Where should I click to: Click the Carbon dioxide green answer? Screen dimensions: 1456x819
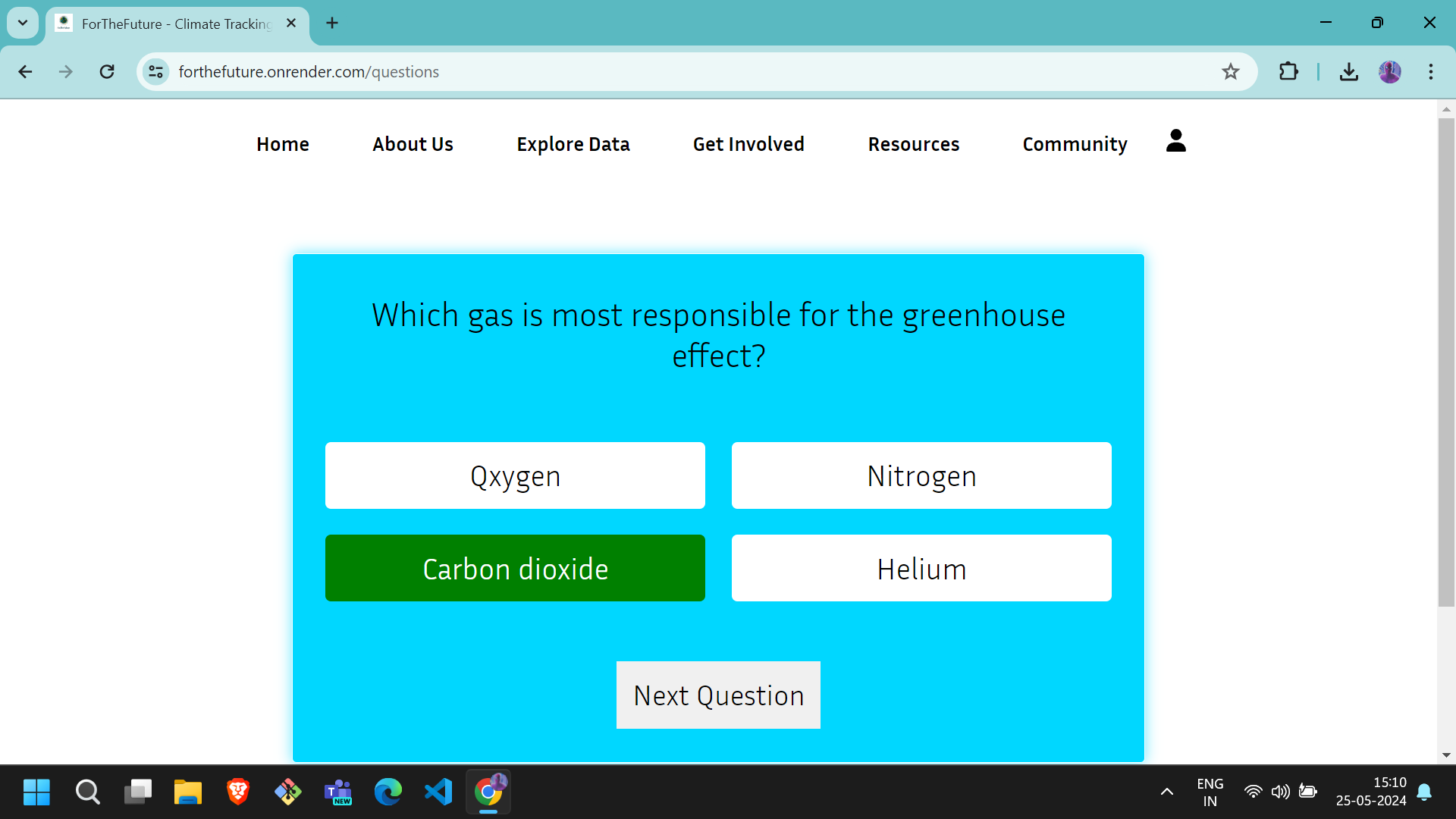(x=515, y=569)
